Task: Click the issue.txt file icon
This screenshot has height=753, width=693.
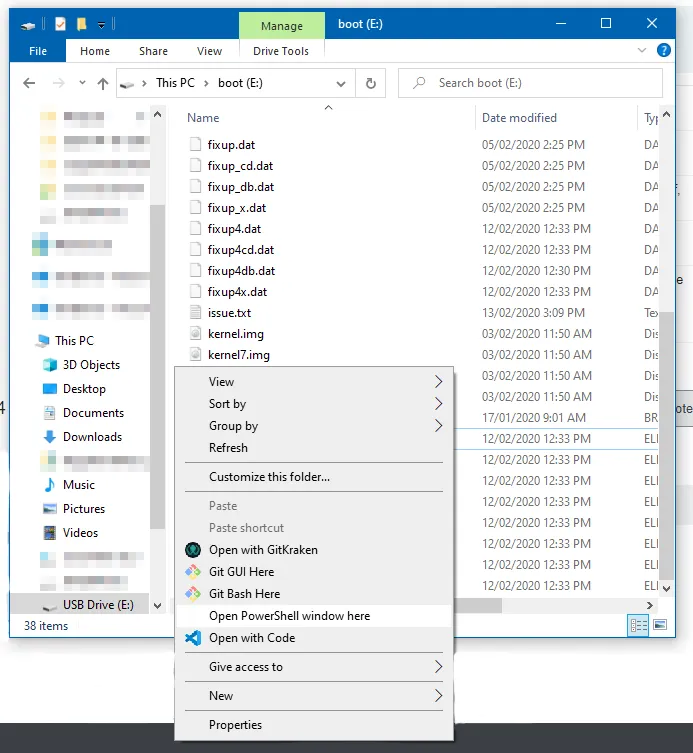Action: tap(195, 313)
